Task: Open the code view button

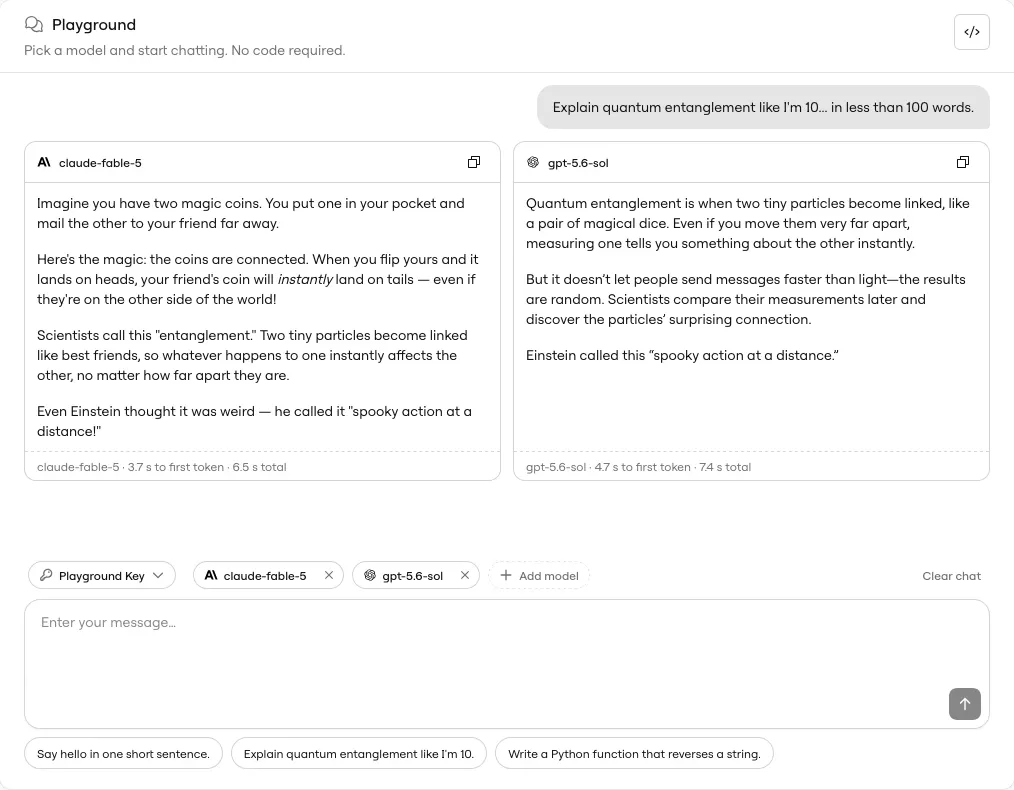Action: tap(971, 32)
